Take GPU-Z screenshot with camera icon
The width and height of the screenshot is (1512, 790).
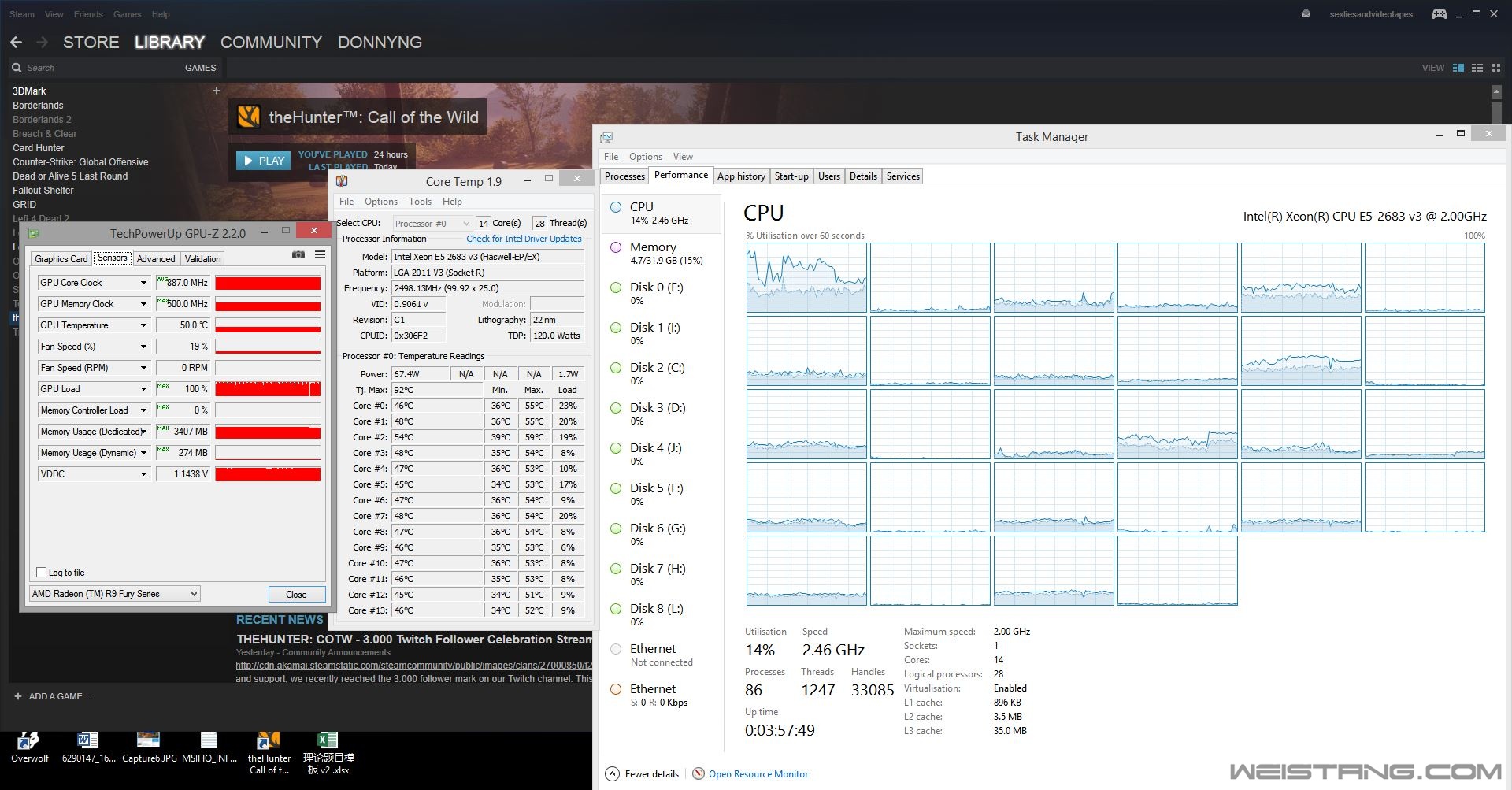(x=298, y=254)
